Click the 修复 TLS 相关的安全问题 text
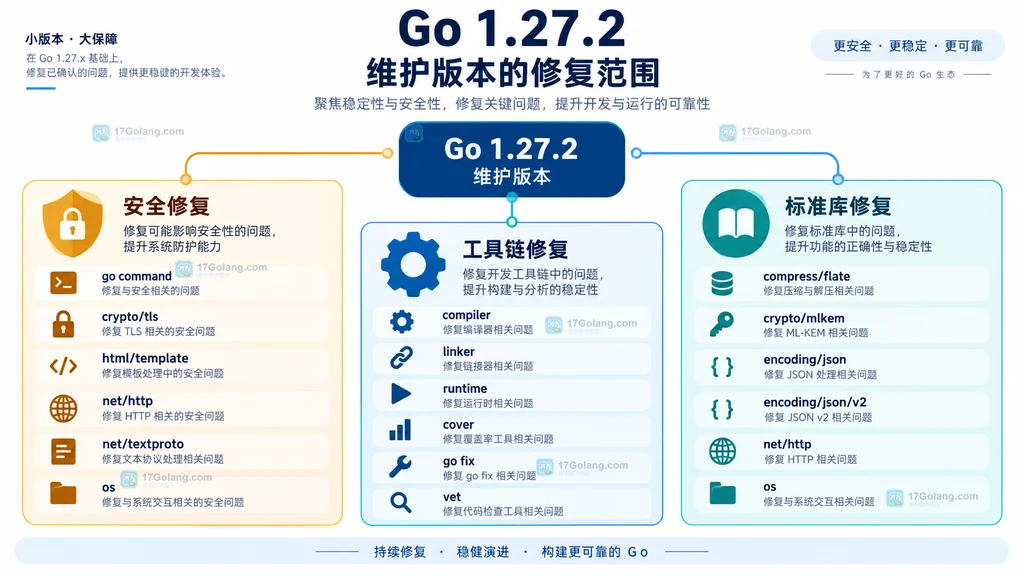This screenshot has width=1024, height=576. 158,332
